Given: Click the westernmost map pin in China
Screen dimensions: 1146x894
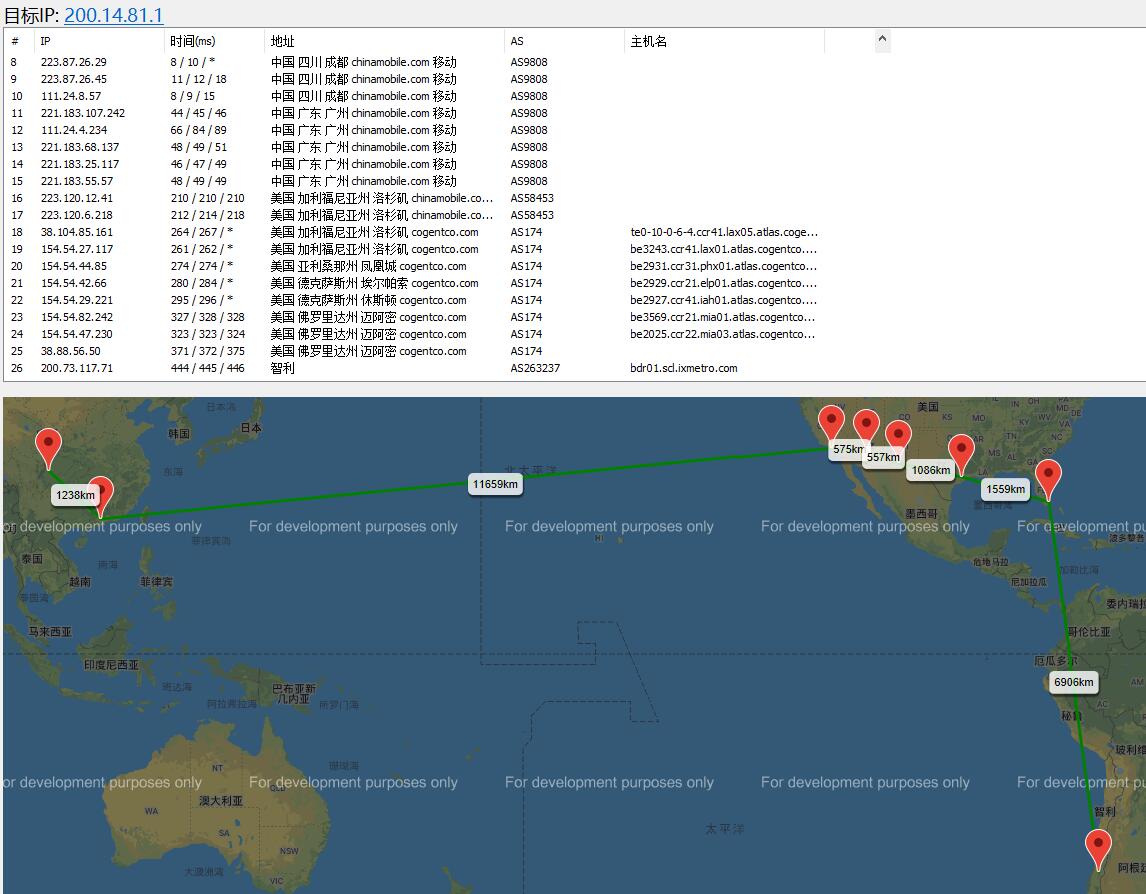Looking at the screenshot, I should point(48,448).
